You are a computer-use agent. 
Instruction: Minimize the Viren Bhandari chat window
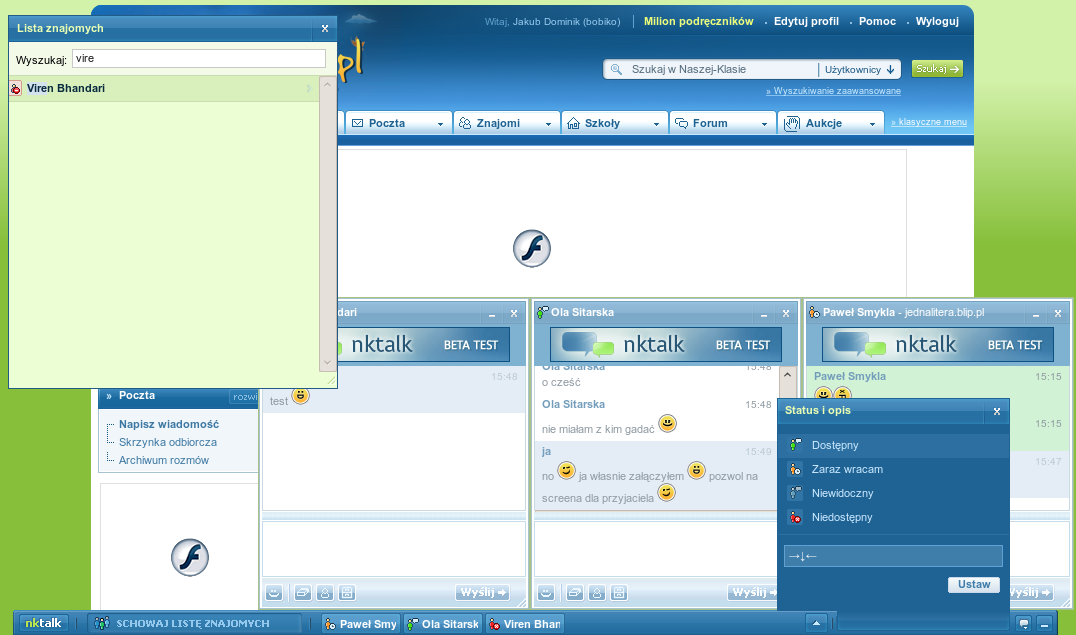tap(492, 314)
